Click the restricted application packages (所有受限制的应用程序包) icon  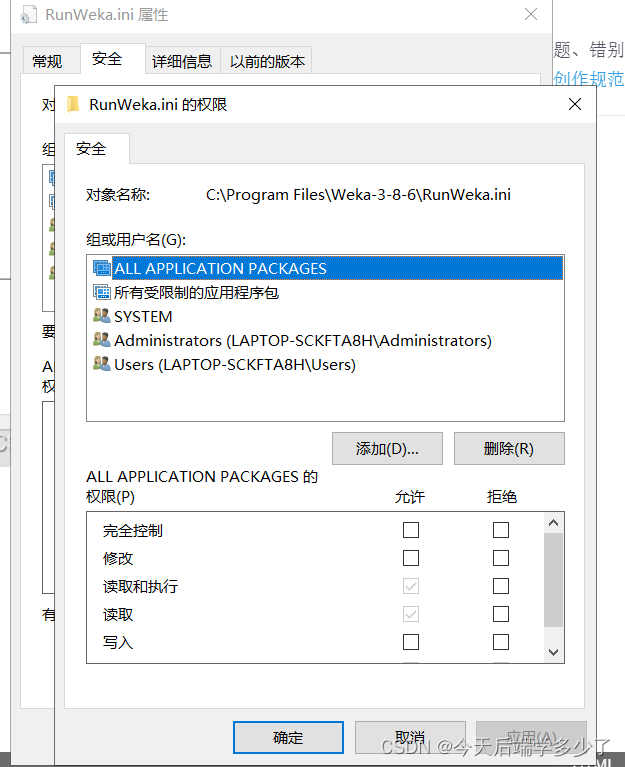tap(102, 292)
